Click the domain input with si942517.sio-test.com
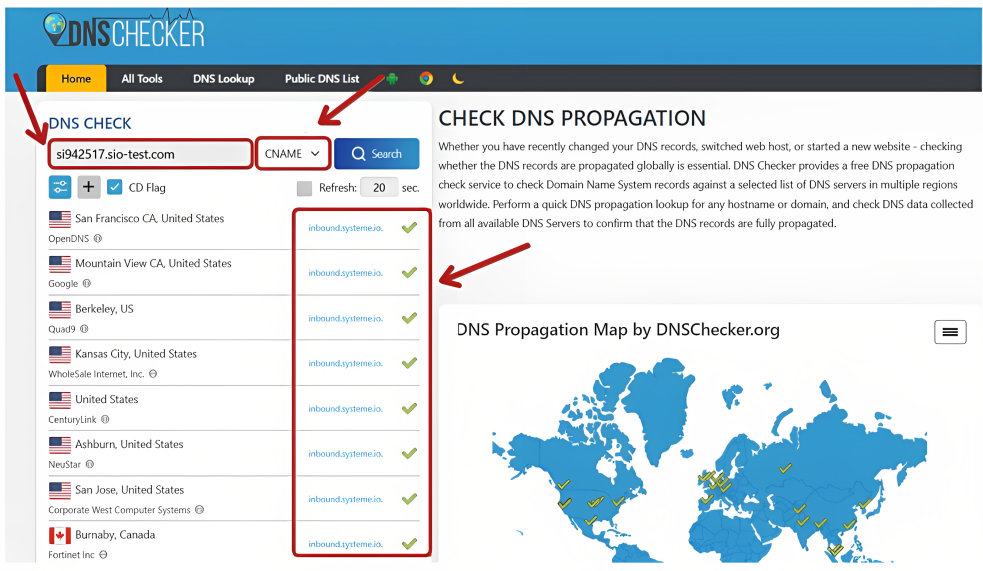This screenshot has height=571, width=983. click(x=150, y=154)
